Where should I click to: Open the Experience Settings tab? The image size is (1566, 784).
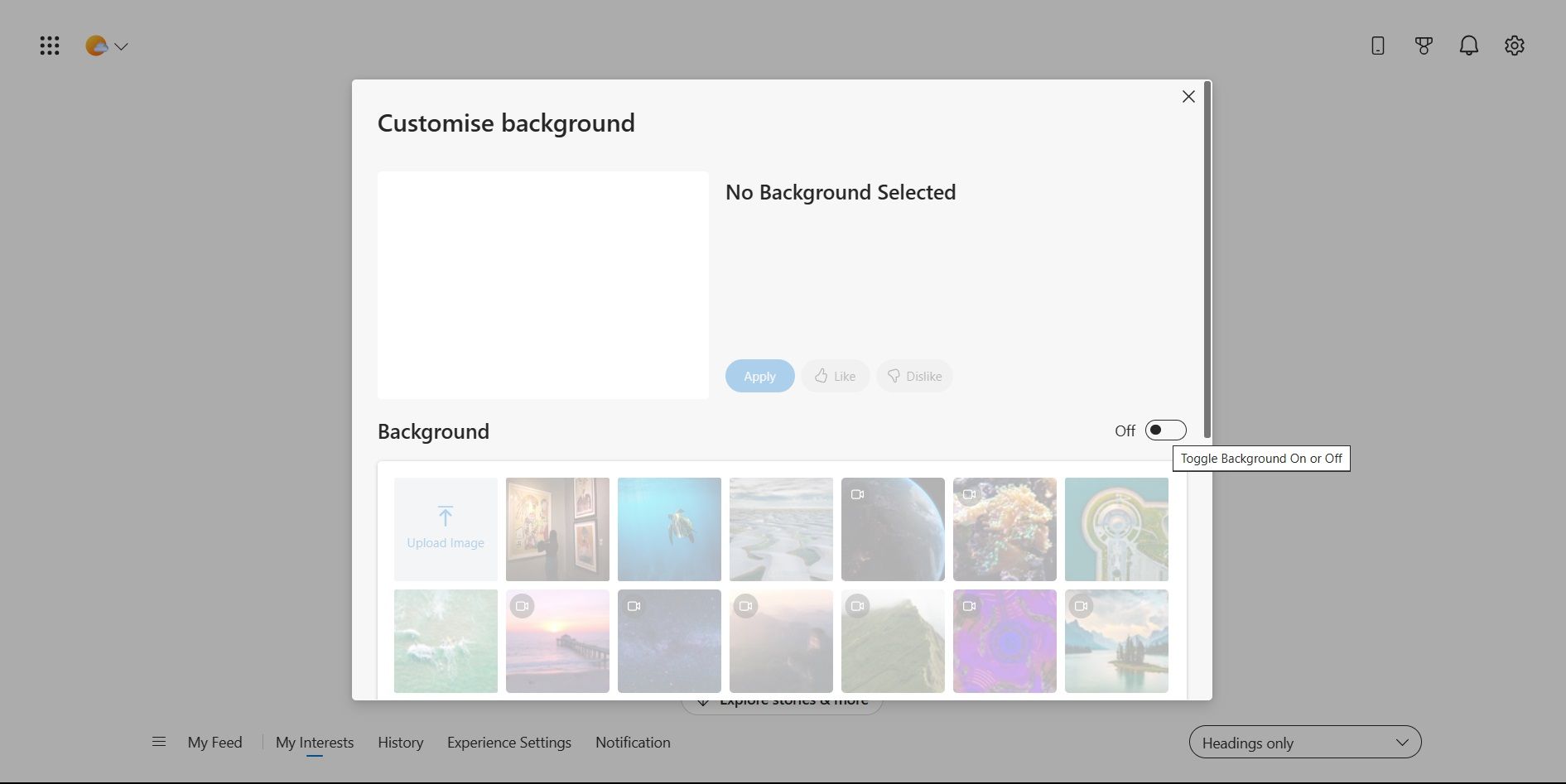[508, 742]
